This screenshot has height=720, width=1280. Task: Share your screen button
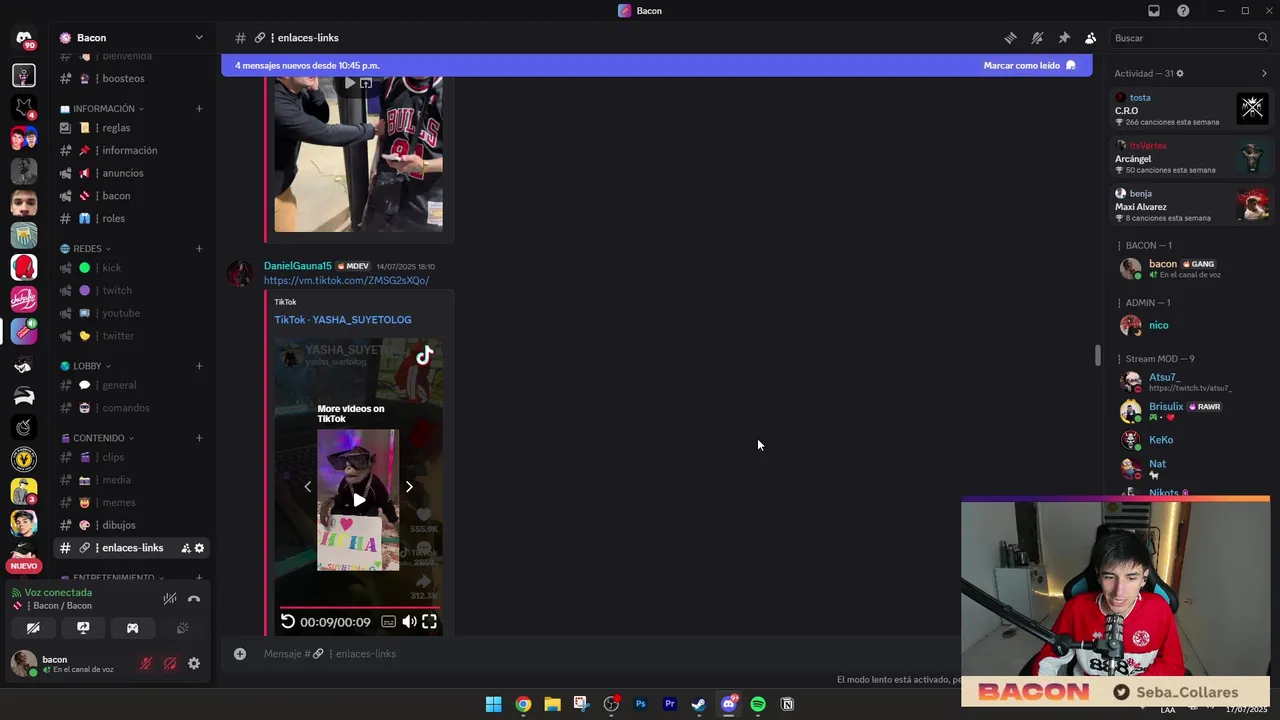[83, 628]
